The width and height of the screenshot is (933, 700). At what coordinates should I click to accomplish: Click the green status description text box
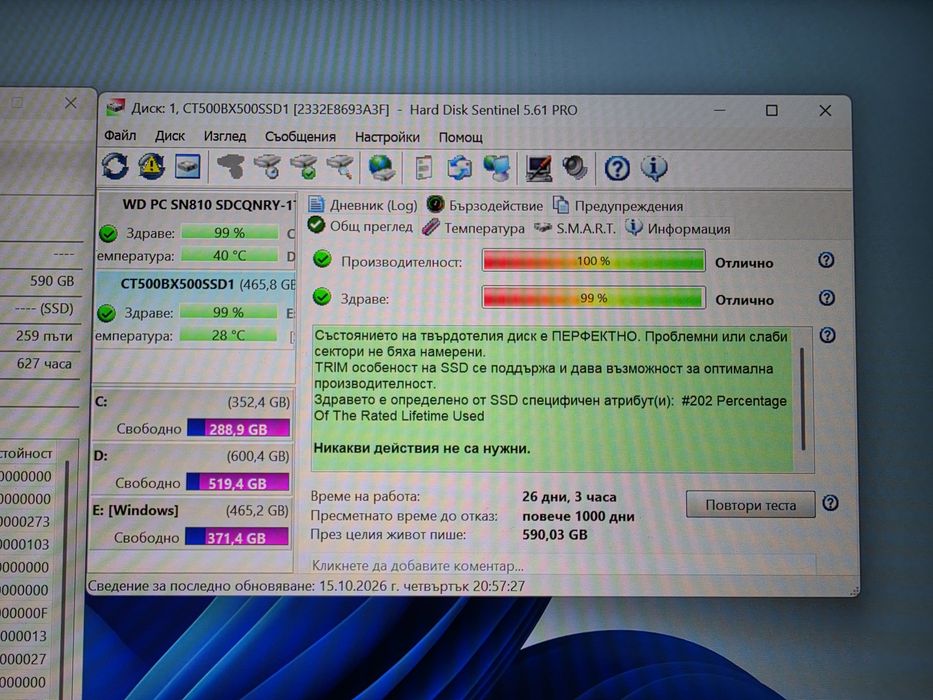click(x=552, y=399)
